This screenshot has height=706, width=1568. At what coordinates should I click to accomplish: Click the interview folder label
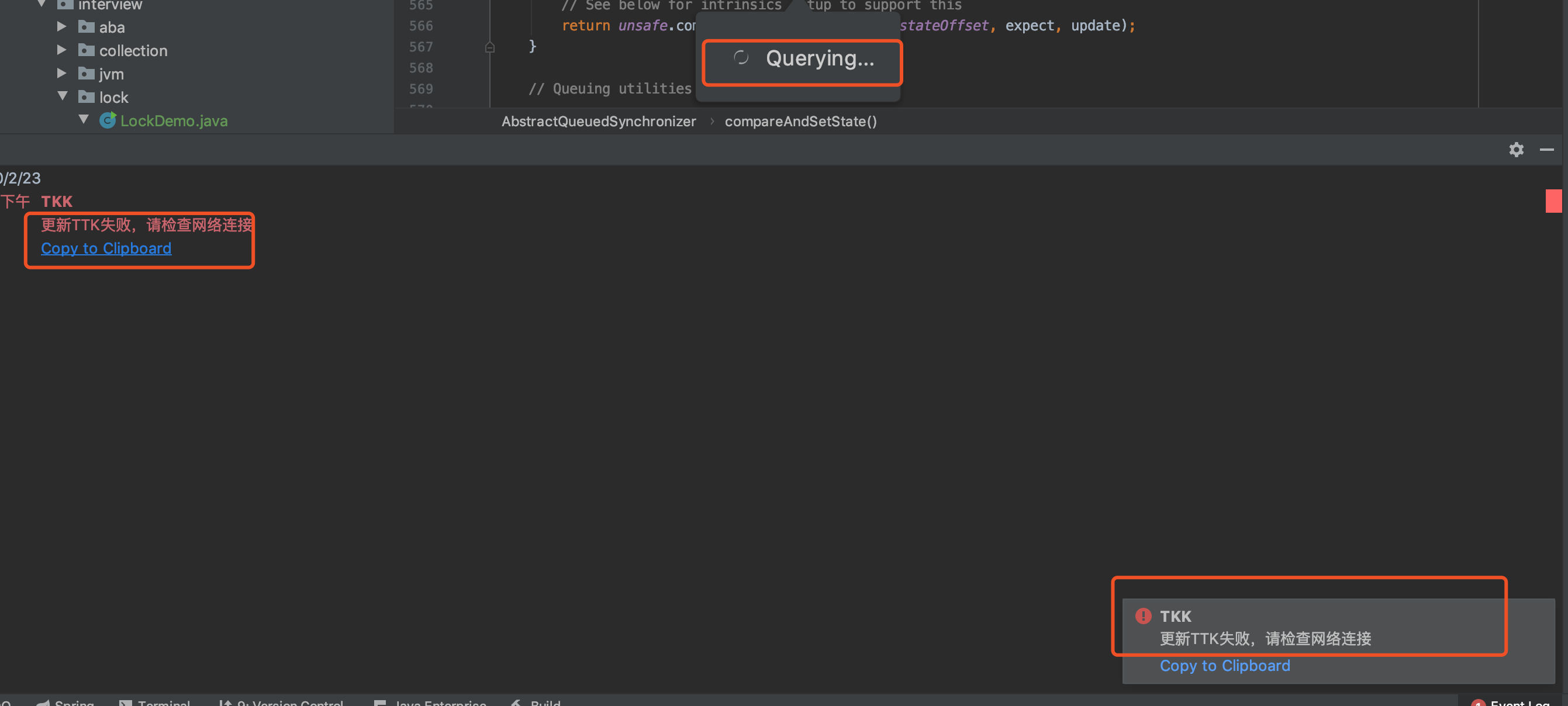pos(110,5)
